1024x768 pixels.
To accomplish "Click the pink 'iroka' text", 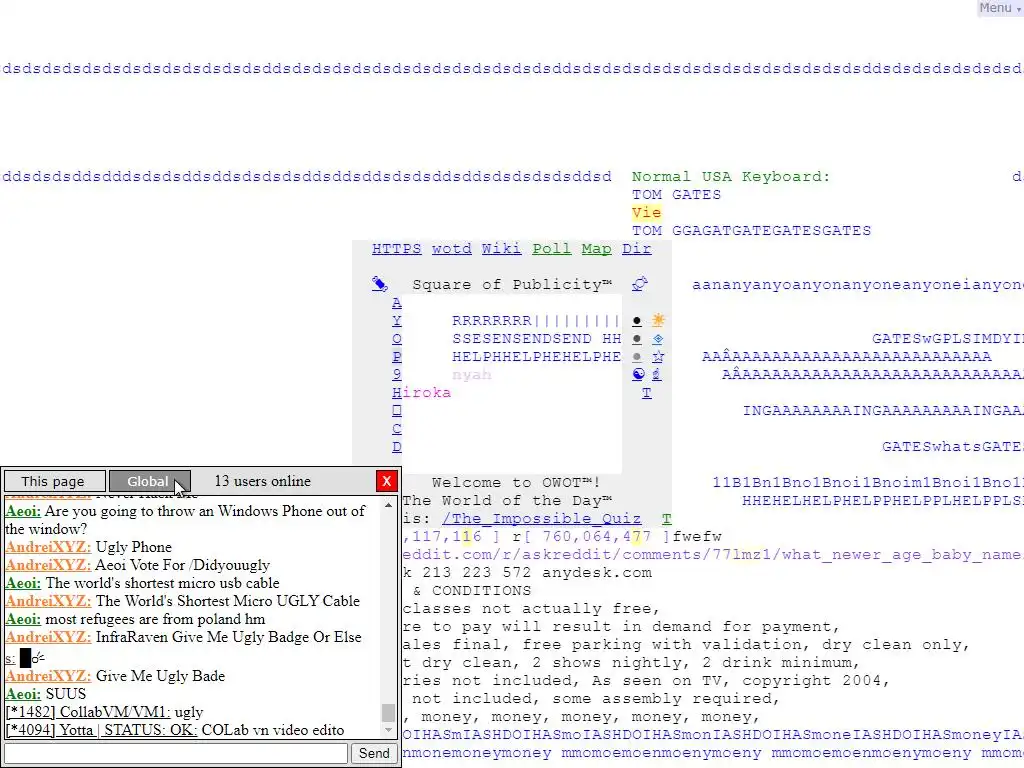I will point(426,392).
